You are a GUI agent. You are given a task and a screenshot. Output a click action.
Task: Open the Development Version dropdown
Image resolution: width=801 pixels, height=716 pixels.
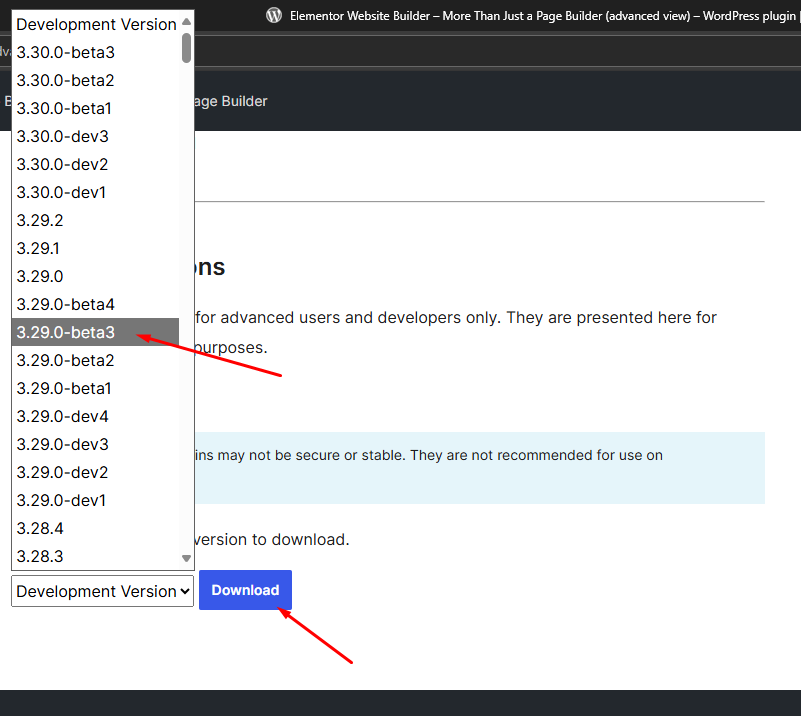[x=102, y=591]
